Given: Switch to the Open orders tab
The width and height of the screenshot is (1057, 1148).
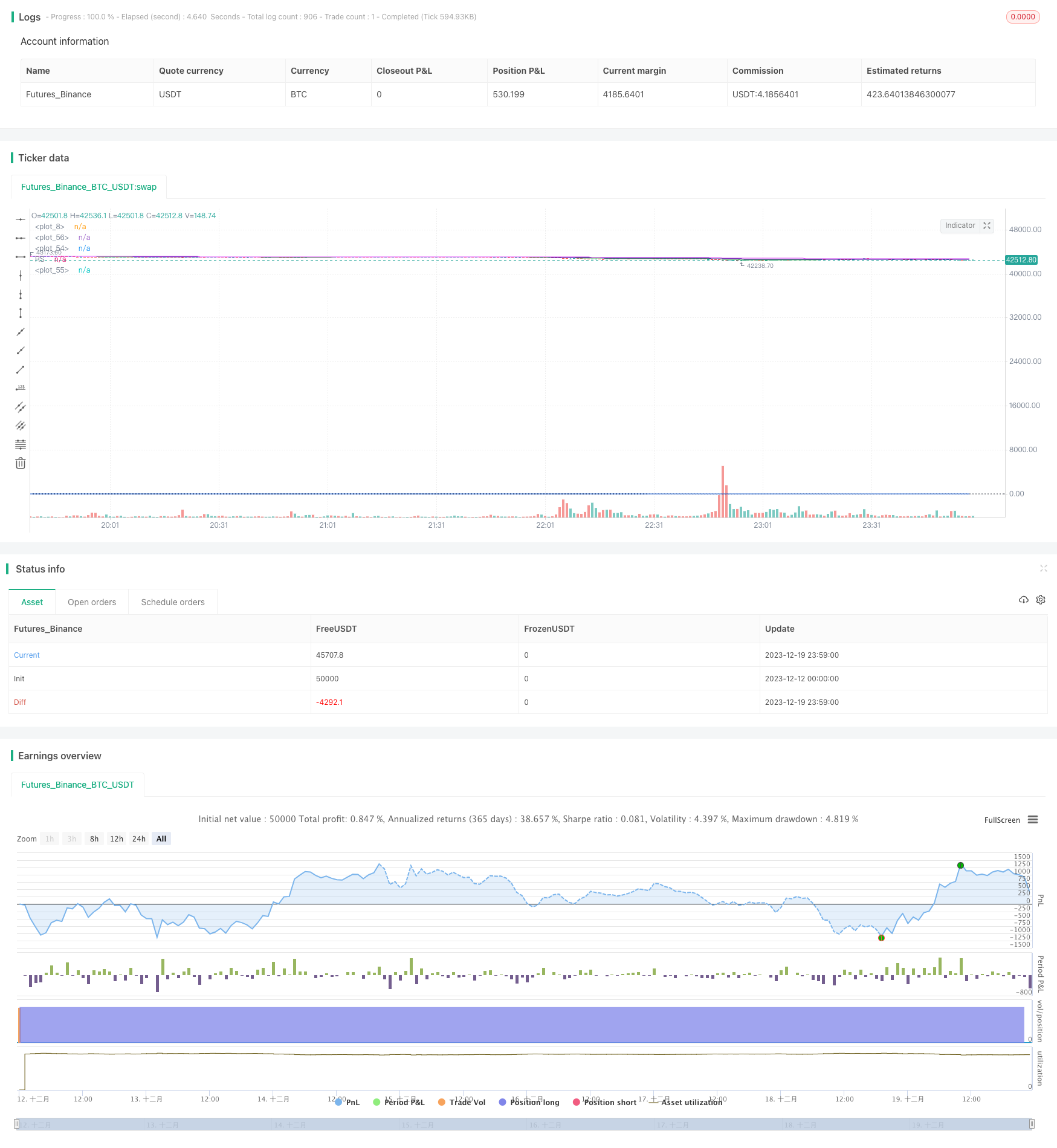Looking at the screenshot, I should coord(92,602).
